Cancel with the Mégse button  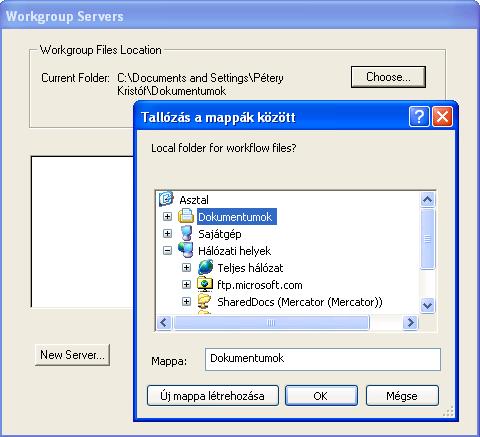coord(402,396)
